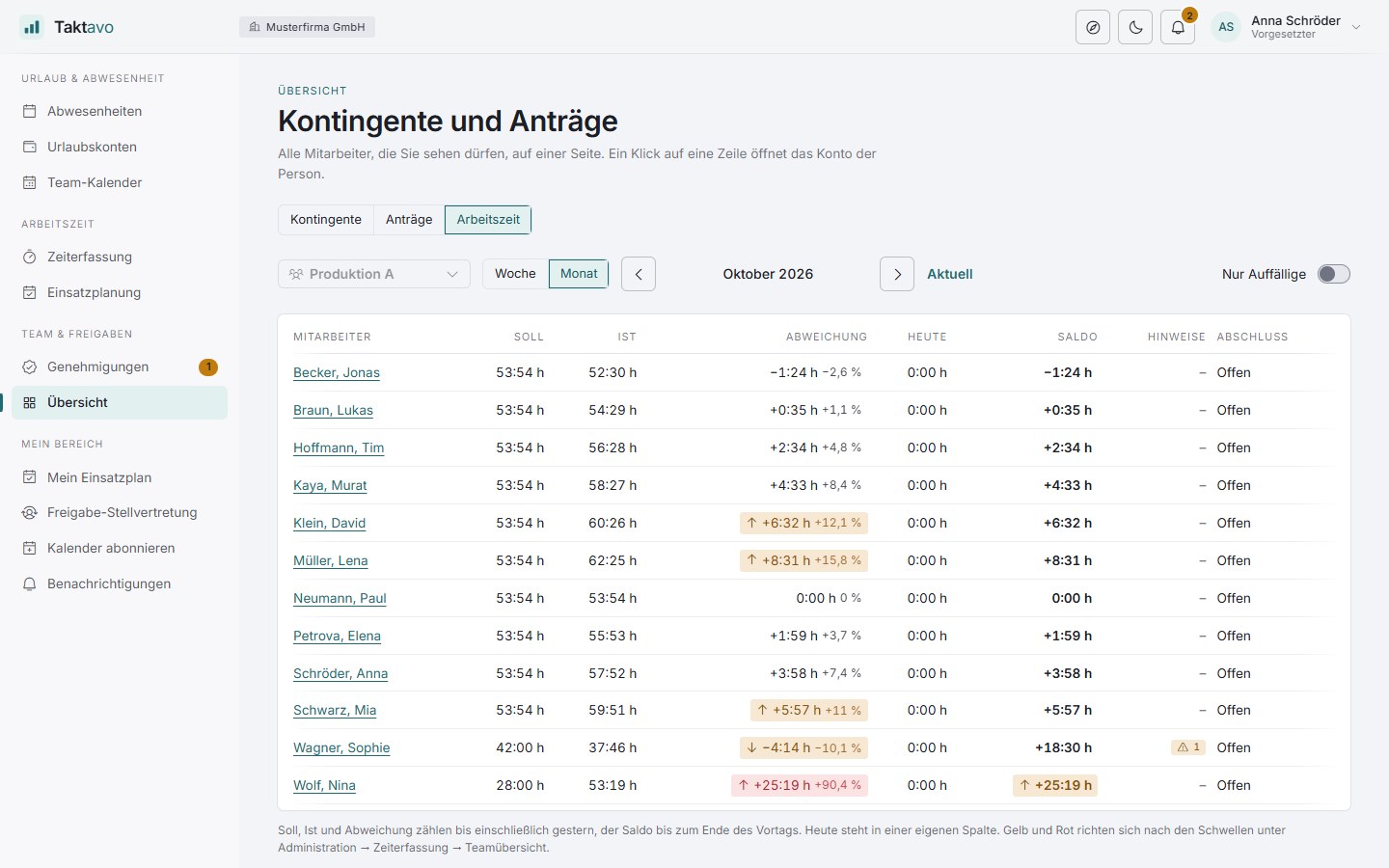The image size is (1389, 868).
Task: Open the account of Wolf, Nina
Action: click(324, 785)
